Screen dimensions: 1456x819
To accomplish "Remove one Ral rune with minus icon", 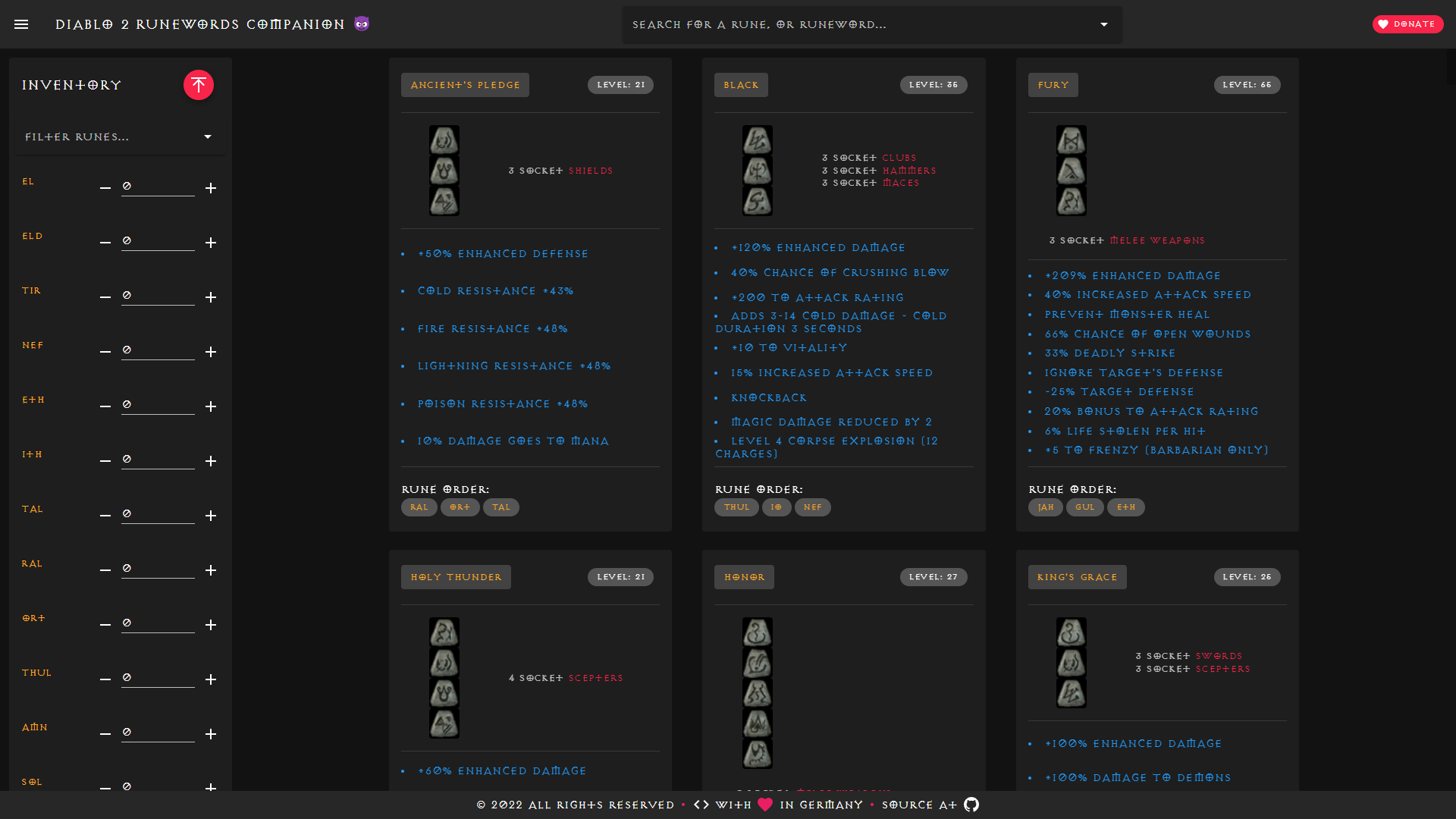I will (105, 570).
